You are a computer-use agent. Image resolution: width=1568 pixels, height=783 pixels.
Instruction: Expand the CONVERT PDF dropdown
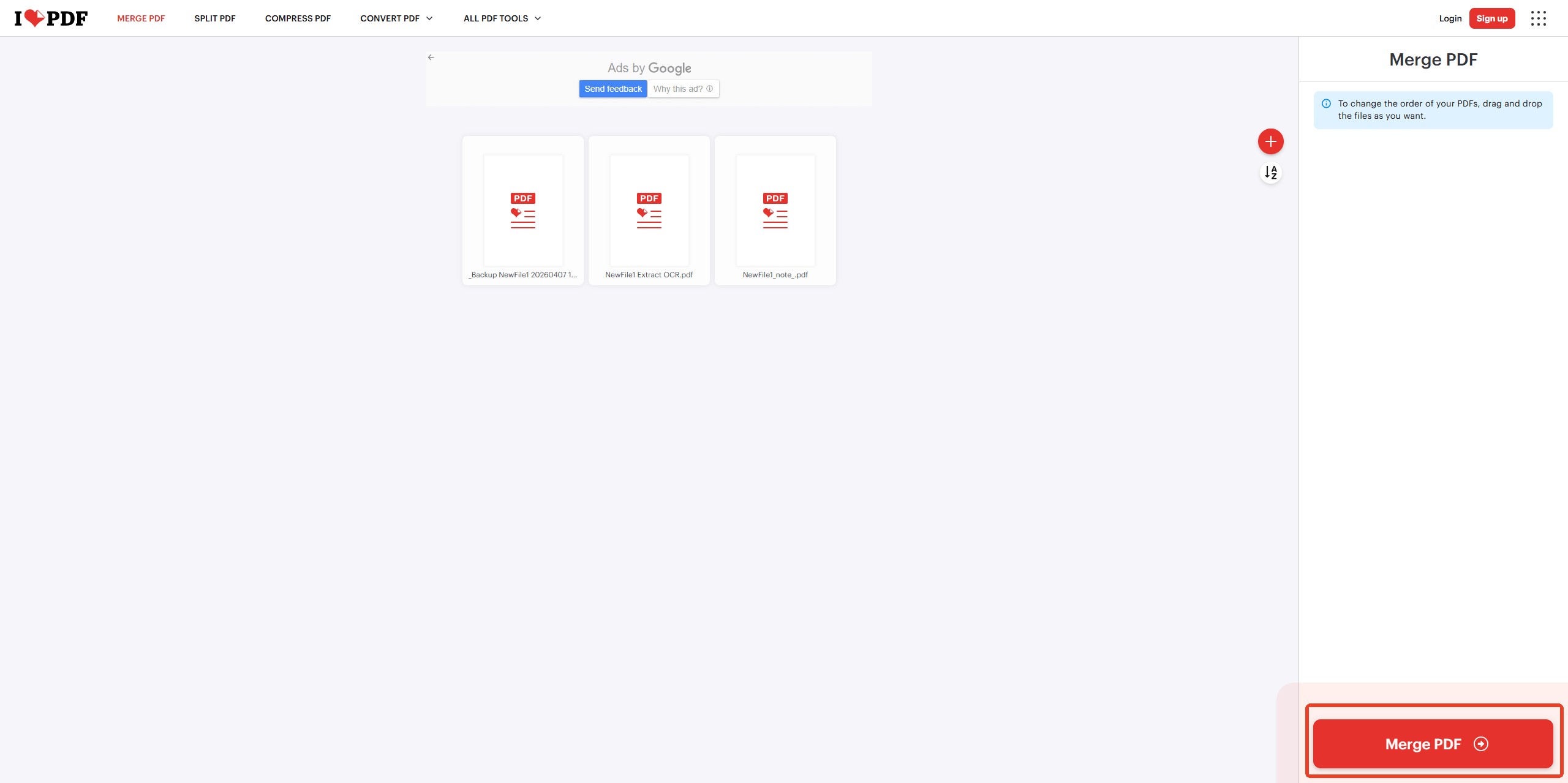pos(396,18)
